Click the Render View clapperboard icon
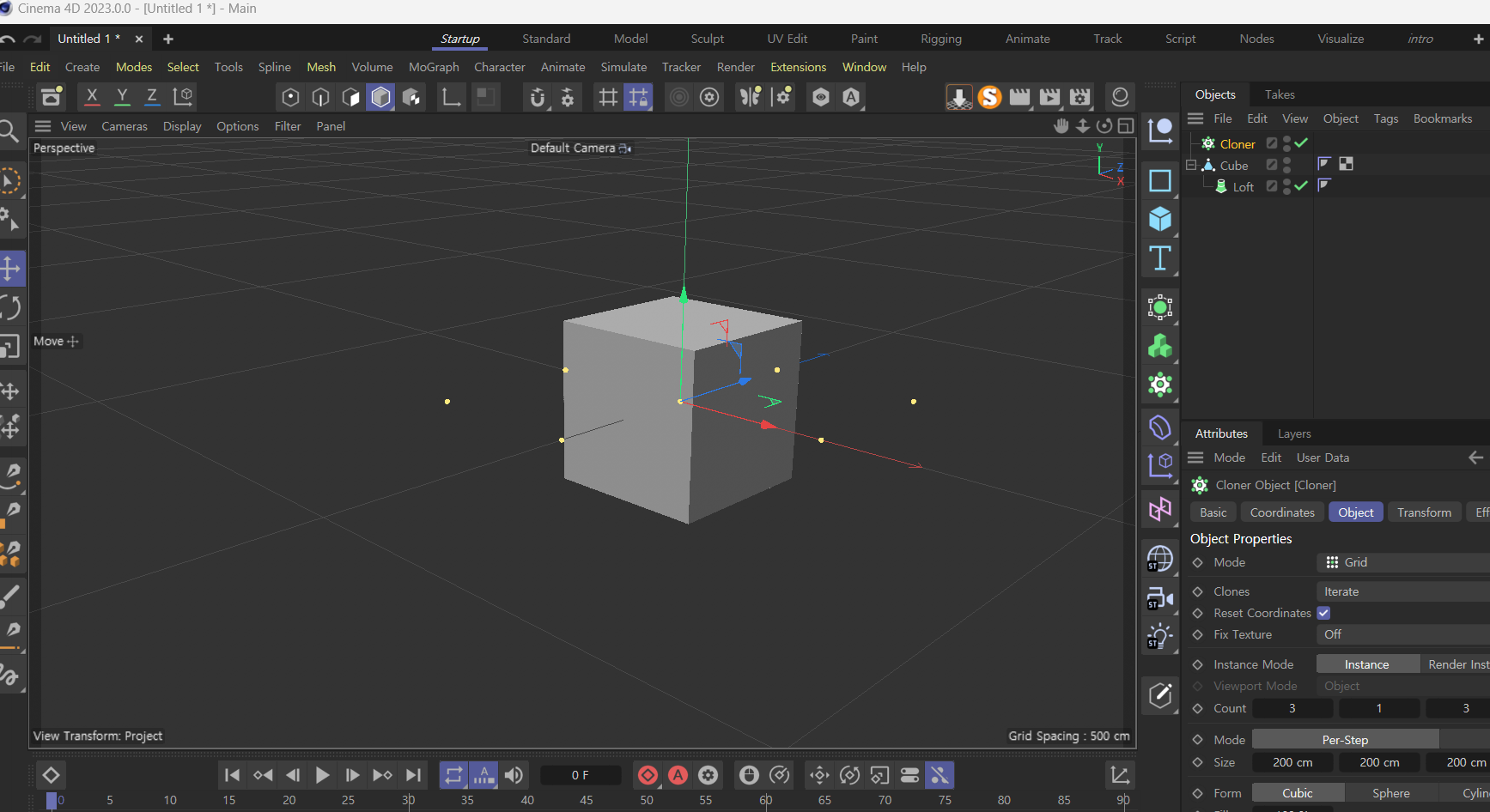 click(1019, 97)
